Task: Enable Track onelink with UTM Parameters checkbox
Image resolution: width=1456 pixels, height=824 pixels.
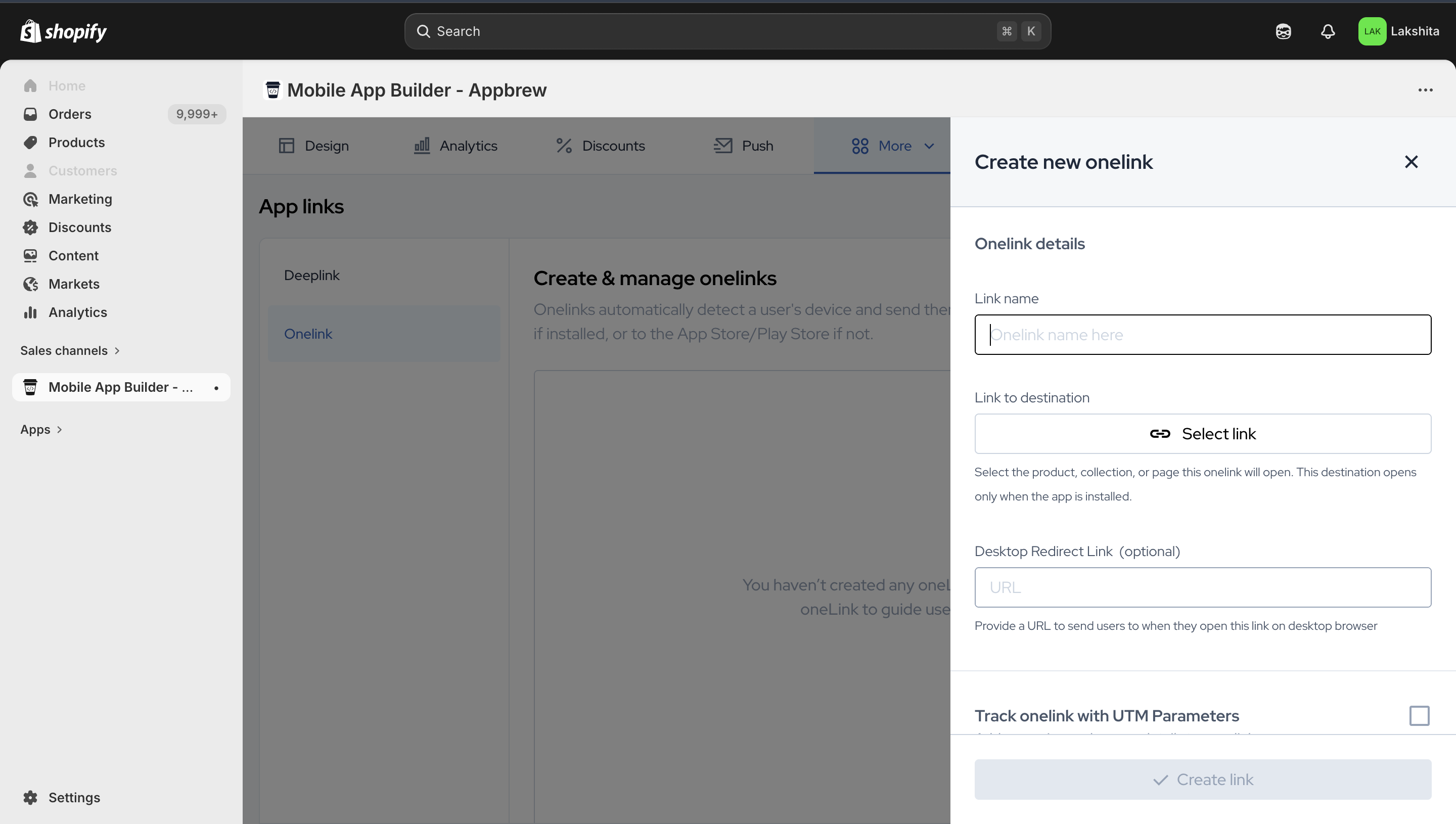Action: (1419, 715)
